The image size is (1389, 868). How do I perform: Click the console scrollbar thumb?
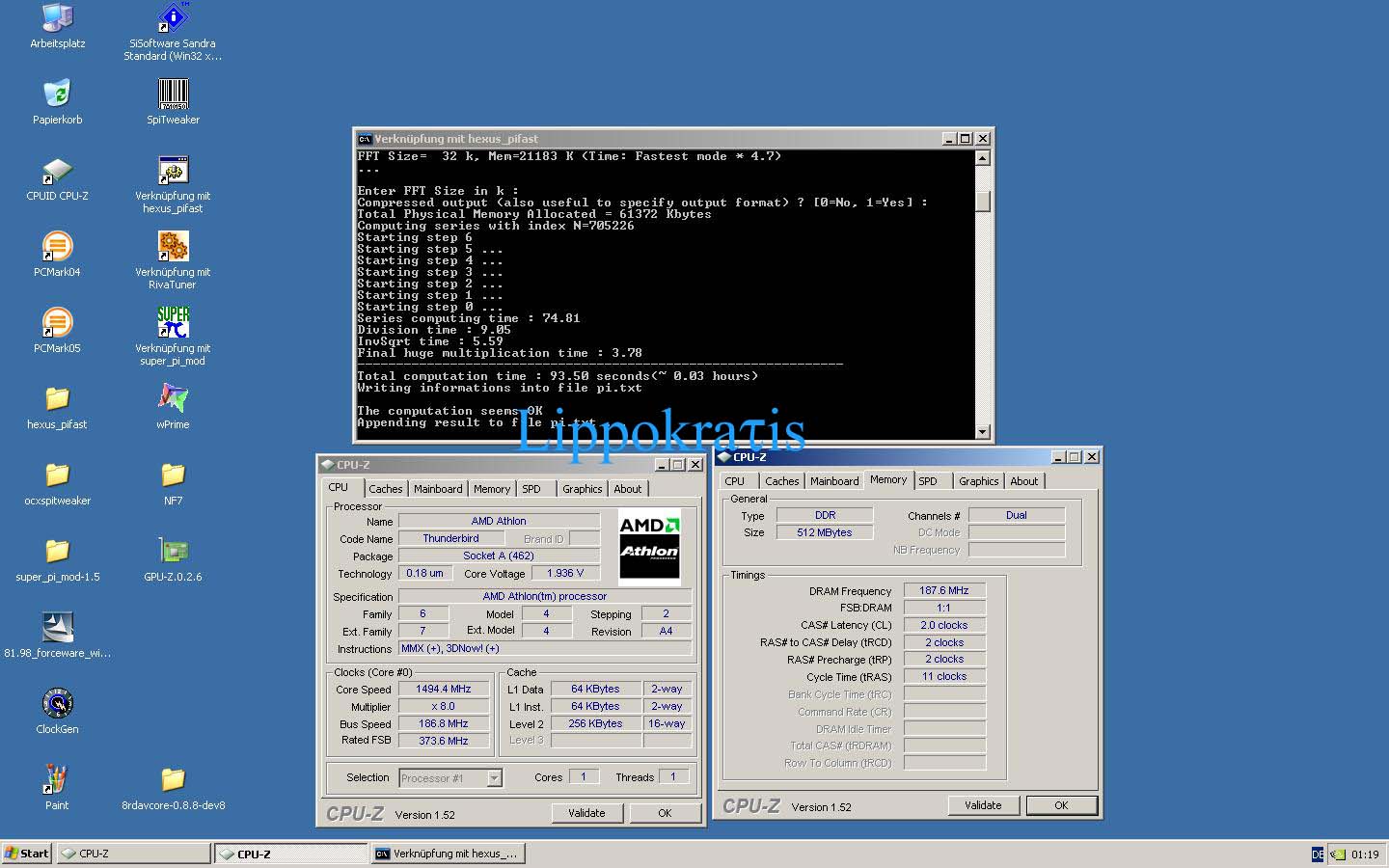click(x=983, y=202)
